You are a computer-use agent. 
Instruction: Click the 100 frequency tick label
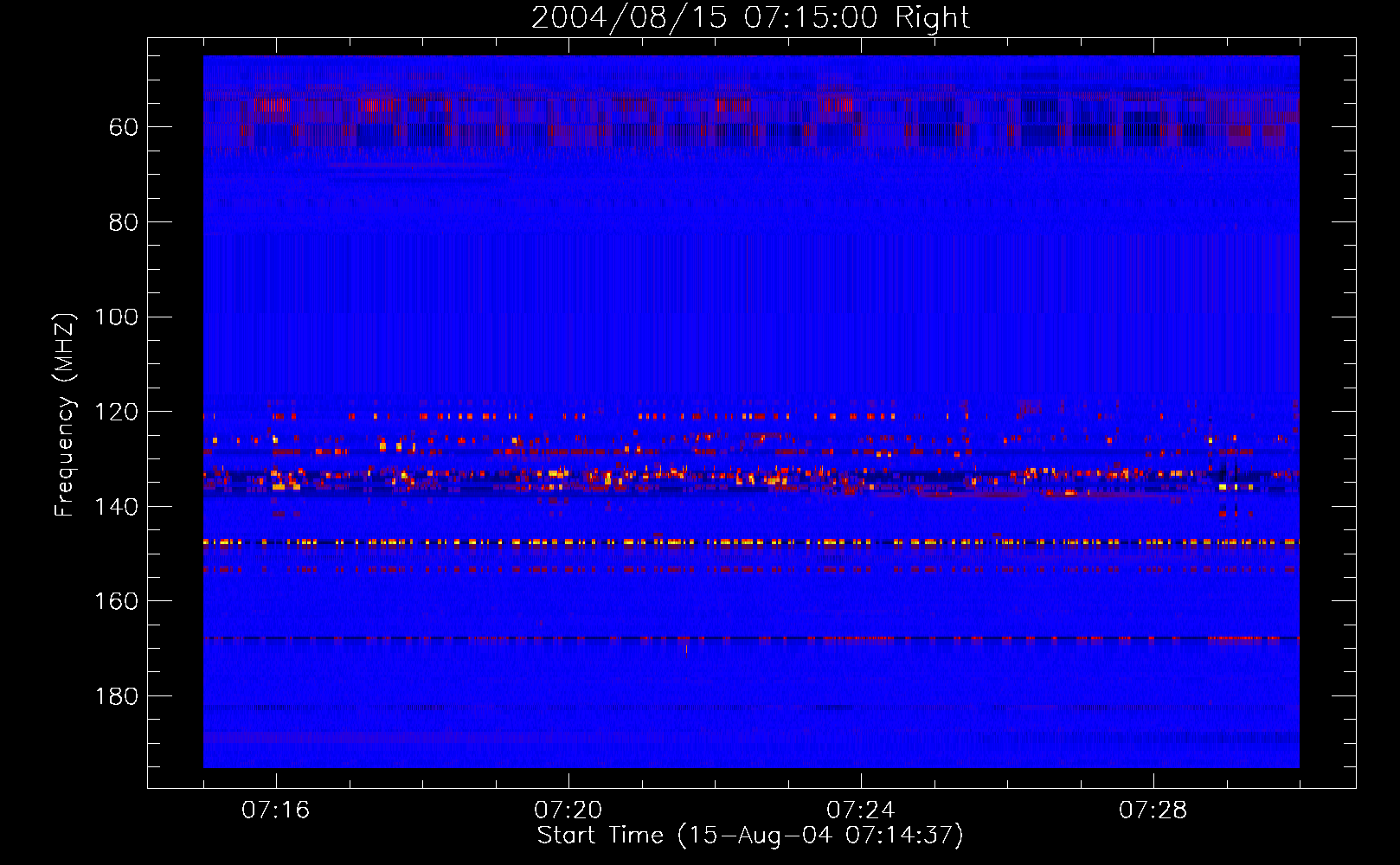tap(116, 317)
